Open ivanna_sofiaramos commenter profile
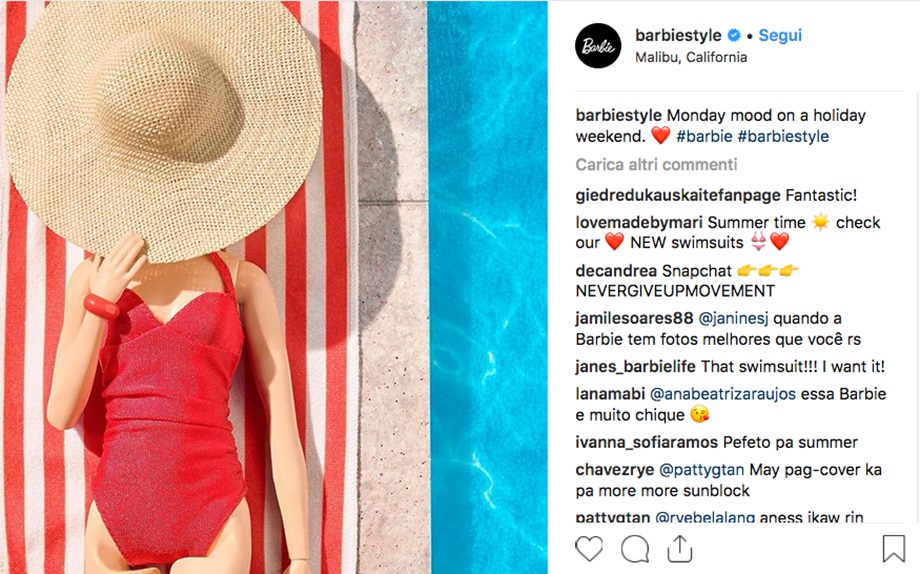Screen dimensions: 920x574 [647, 443]
